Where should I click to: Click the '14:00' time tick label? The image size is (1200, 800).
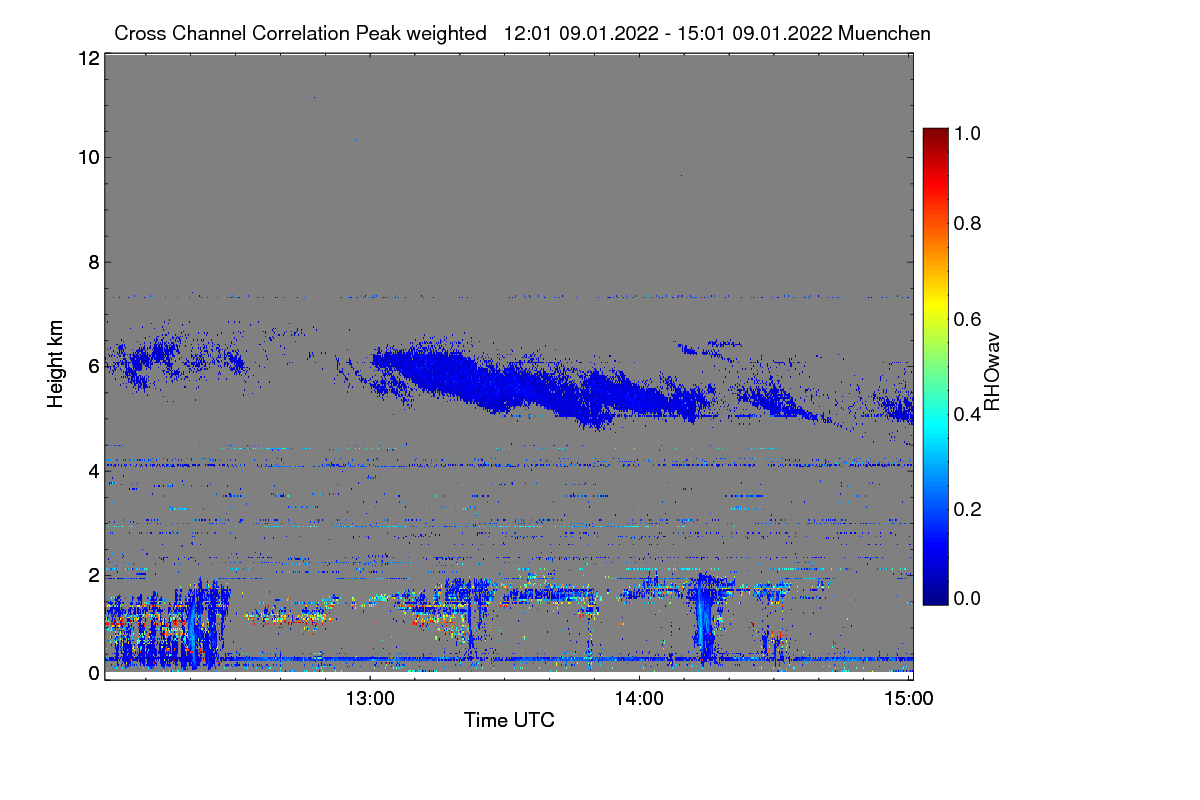tap(640, 699)
